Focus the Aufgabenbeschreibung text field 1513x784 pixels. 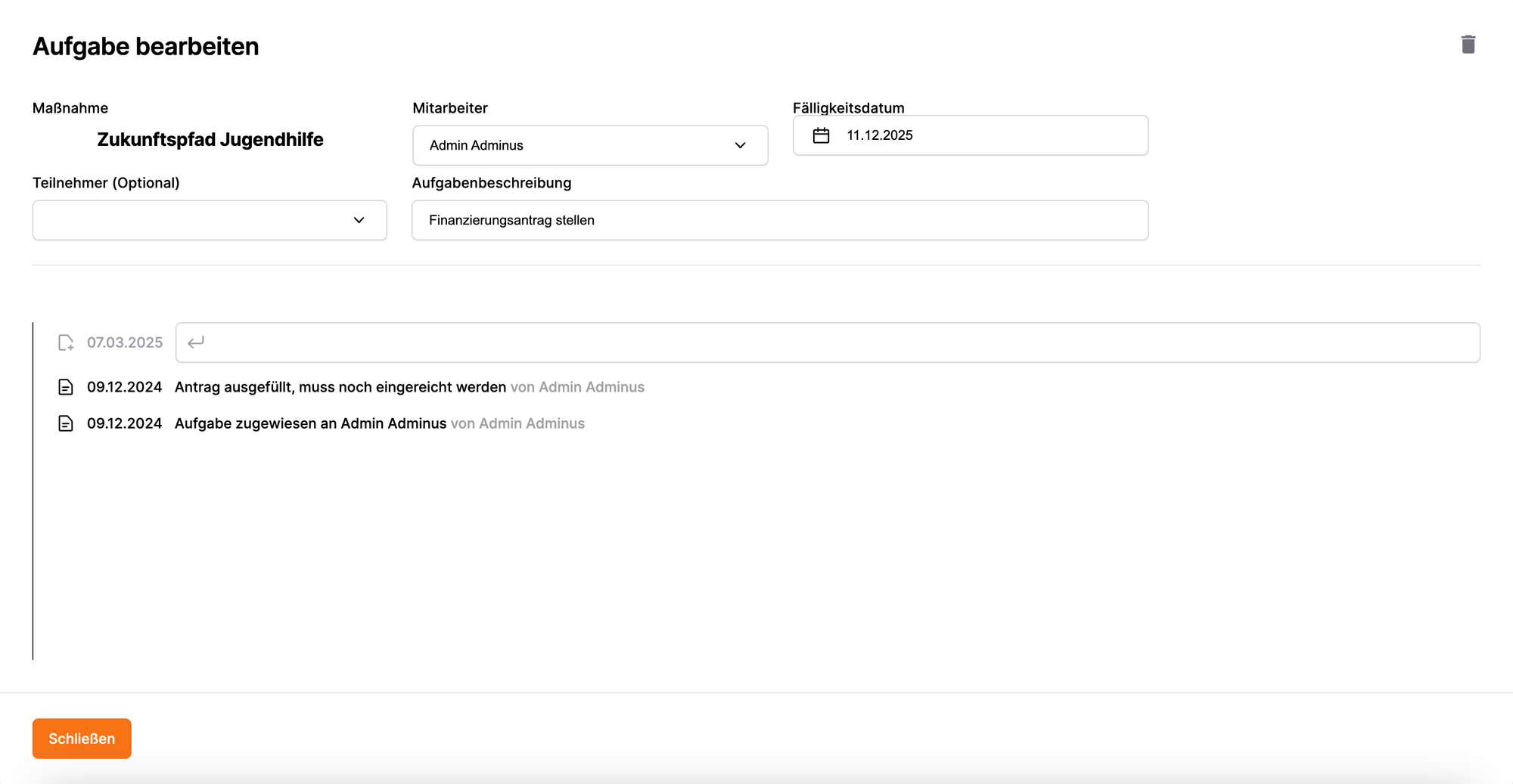click(x=780, y=220)
